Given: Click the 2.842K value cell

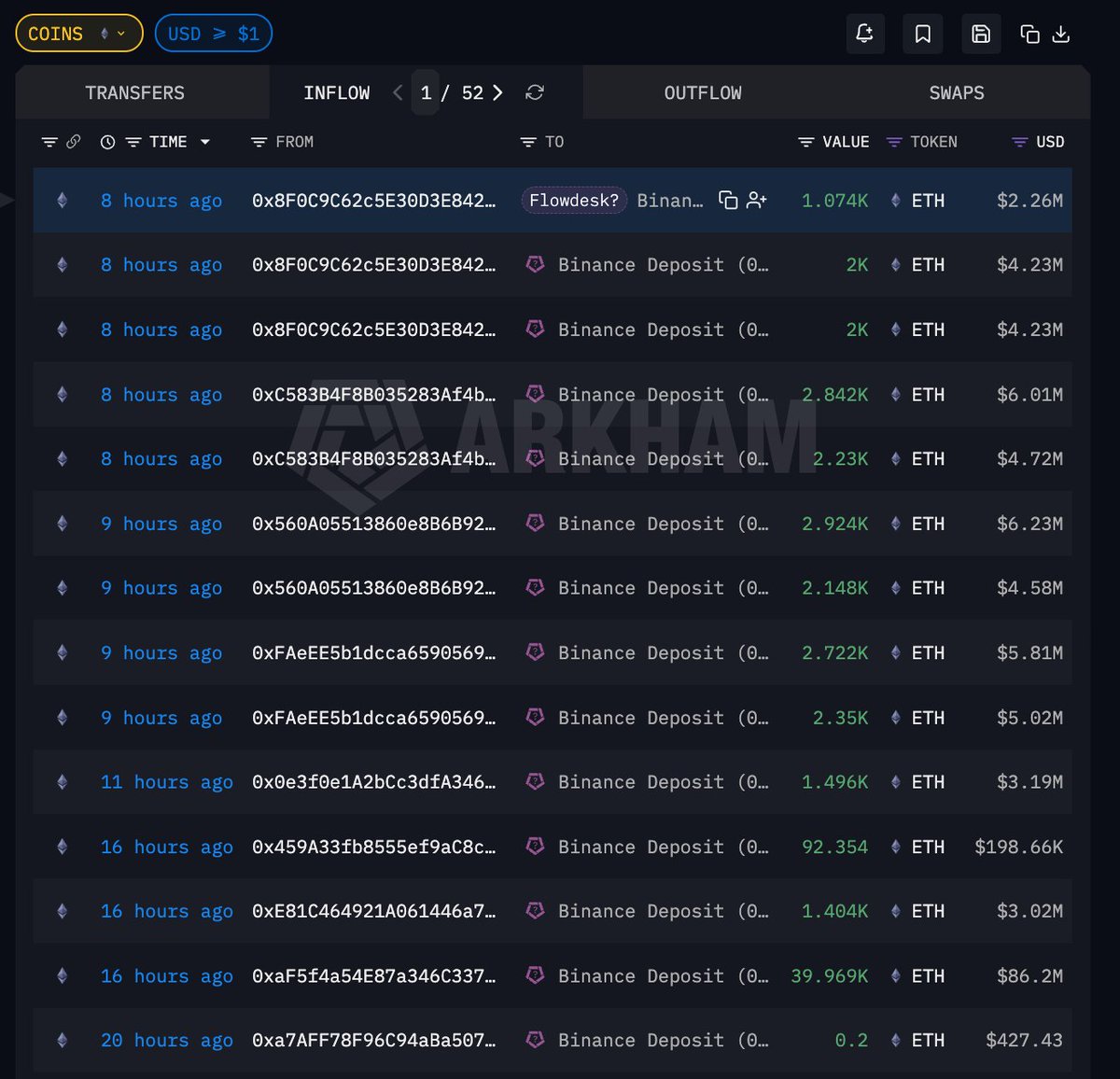Looking at the screenshot, I should click(835, 395).
